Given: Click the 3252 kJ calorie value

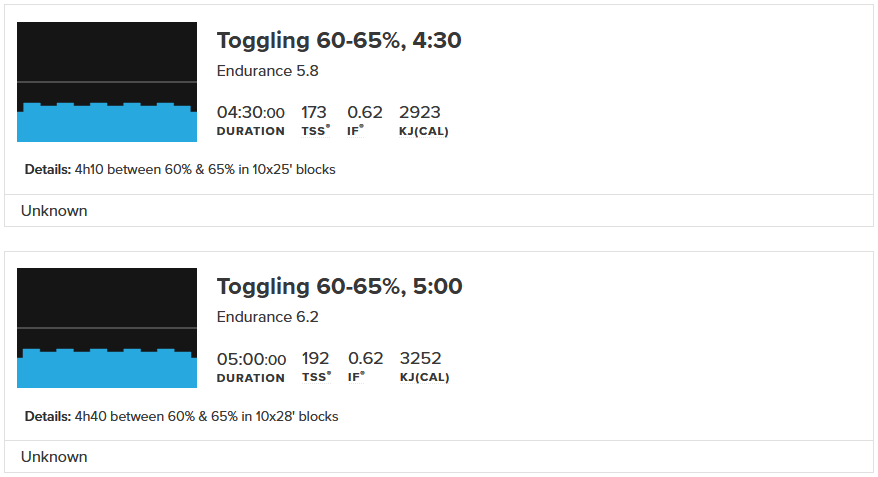Looking at the screenshot, I should (420, 359).
